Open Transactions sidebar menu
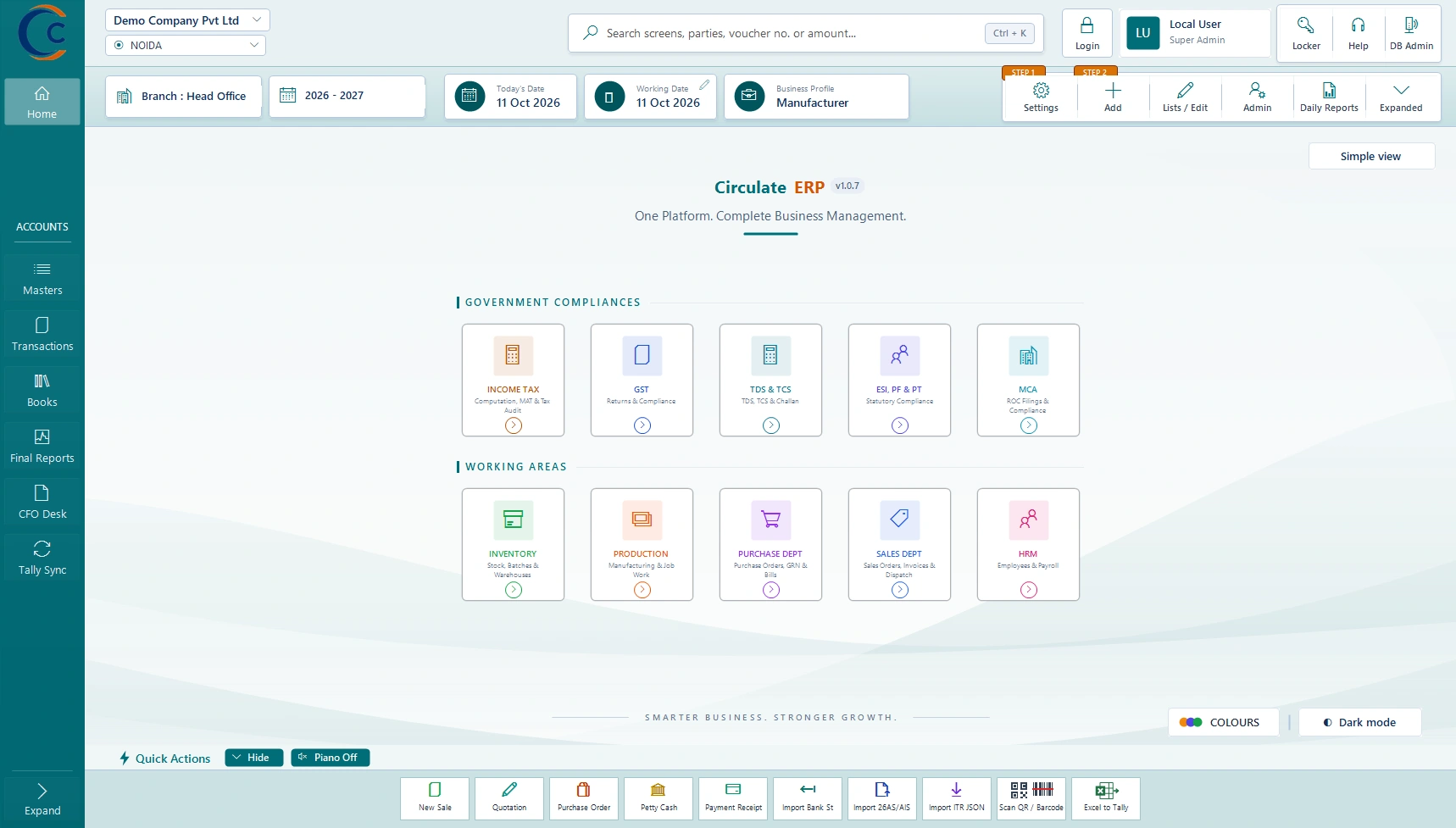This screenshot has height=828, width=1456. click(x=42, y=334)
